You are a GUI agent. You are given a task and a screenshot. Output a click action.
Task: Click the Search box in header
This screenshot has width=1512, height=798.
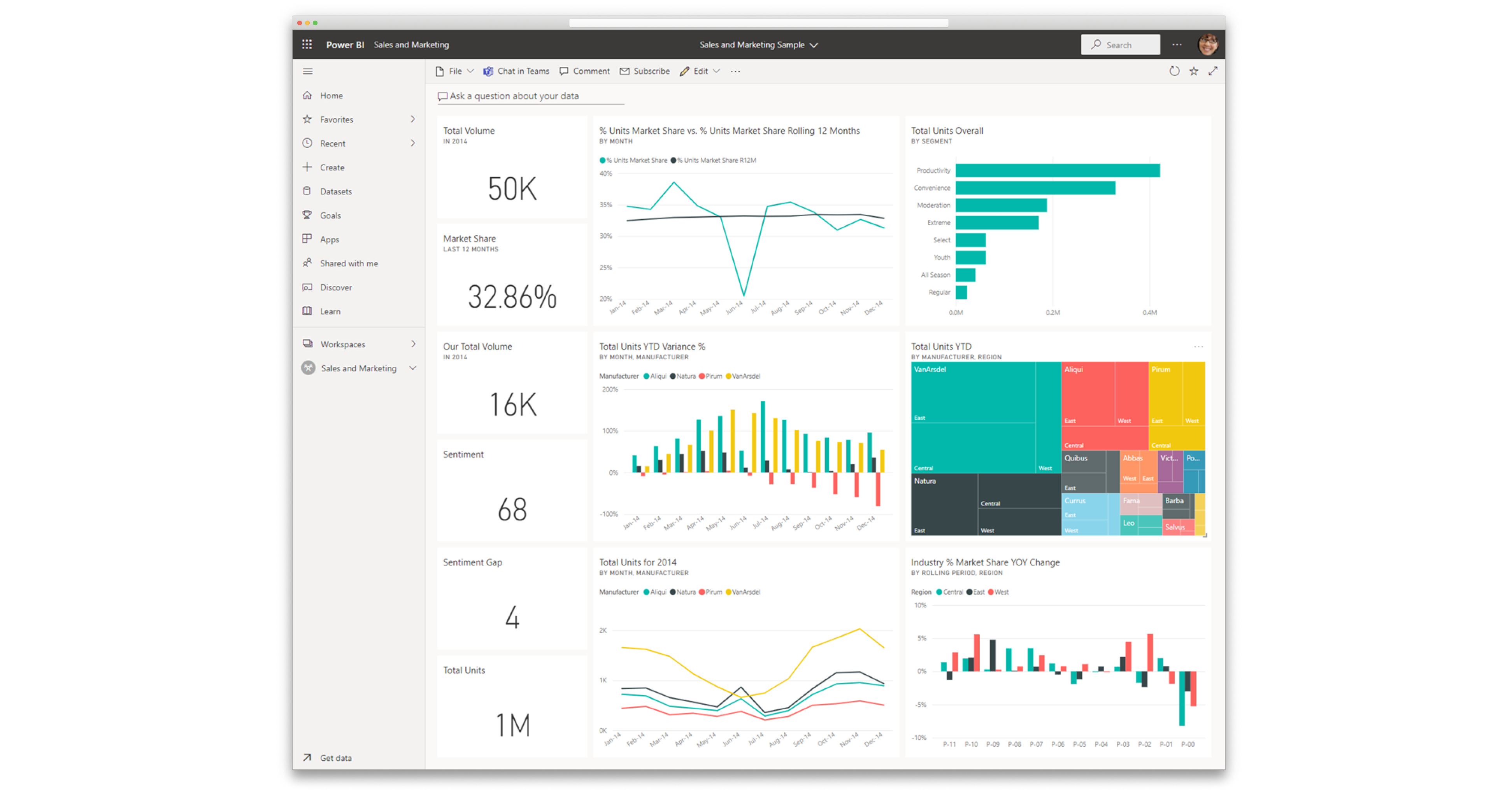coord(1120,45)
